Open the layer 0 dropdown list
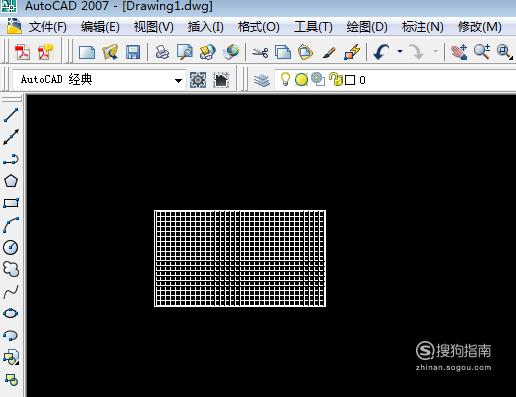The width and height of the screenshot is (516, 397). pos(395,80)
